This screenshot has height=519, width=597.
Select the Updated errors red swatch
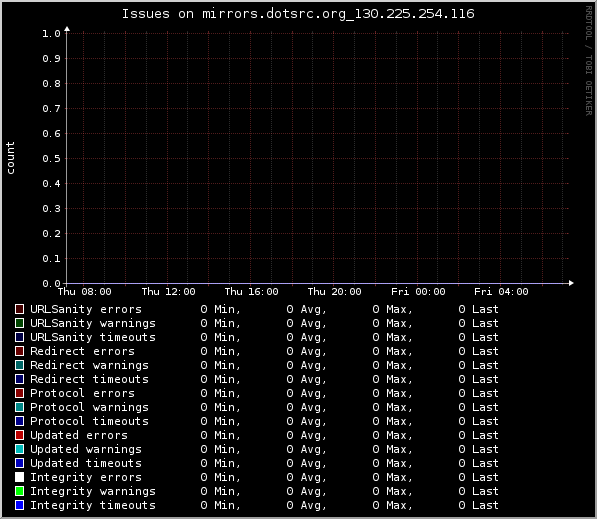[x=19, y=435]
